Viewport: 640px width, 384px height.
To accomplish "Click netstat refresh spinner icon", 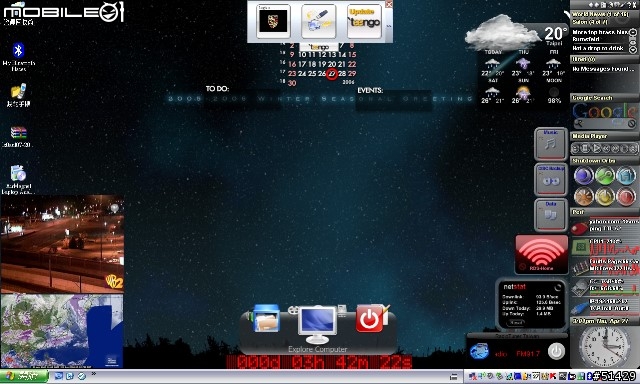I will [558, 287].
